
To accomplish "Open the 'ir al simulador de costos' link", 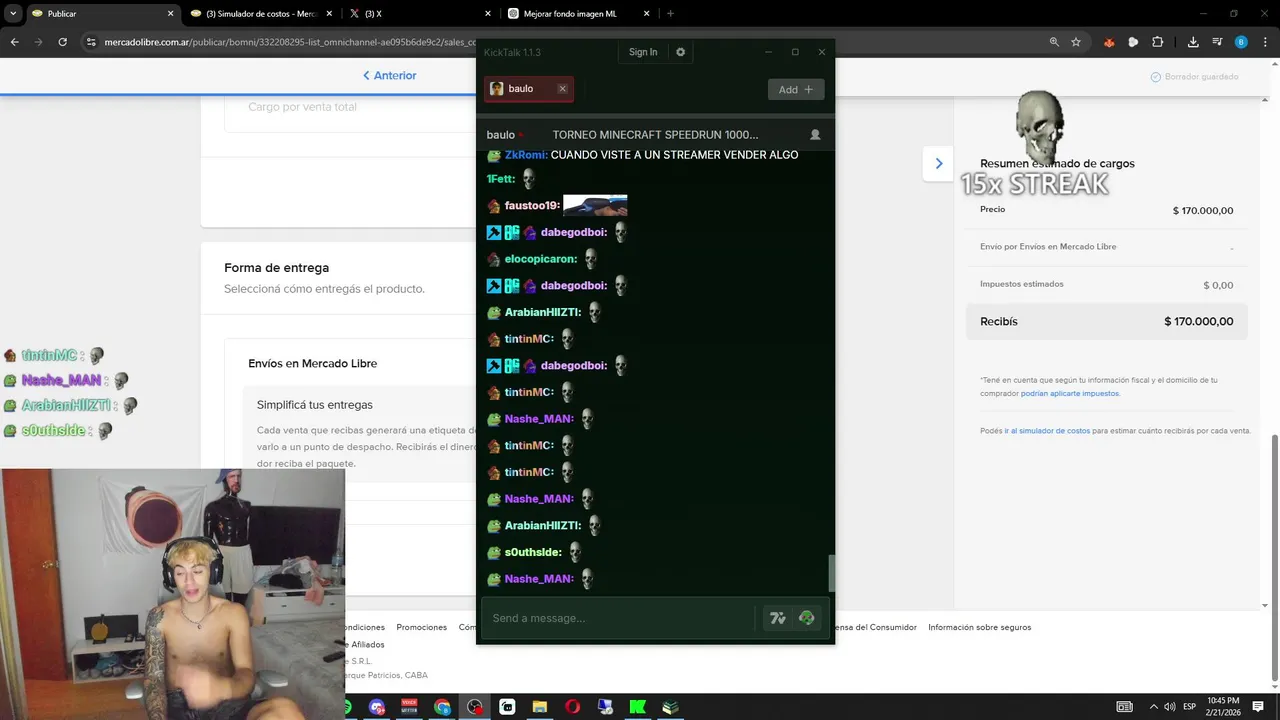I will pos(1047,431).
